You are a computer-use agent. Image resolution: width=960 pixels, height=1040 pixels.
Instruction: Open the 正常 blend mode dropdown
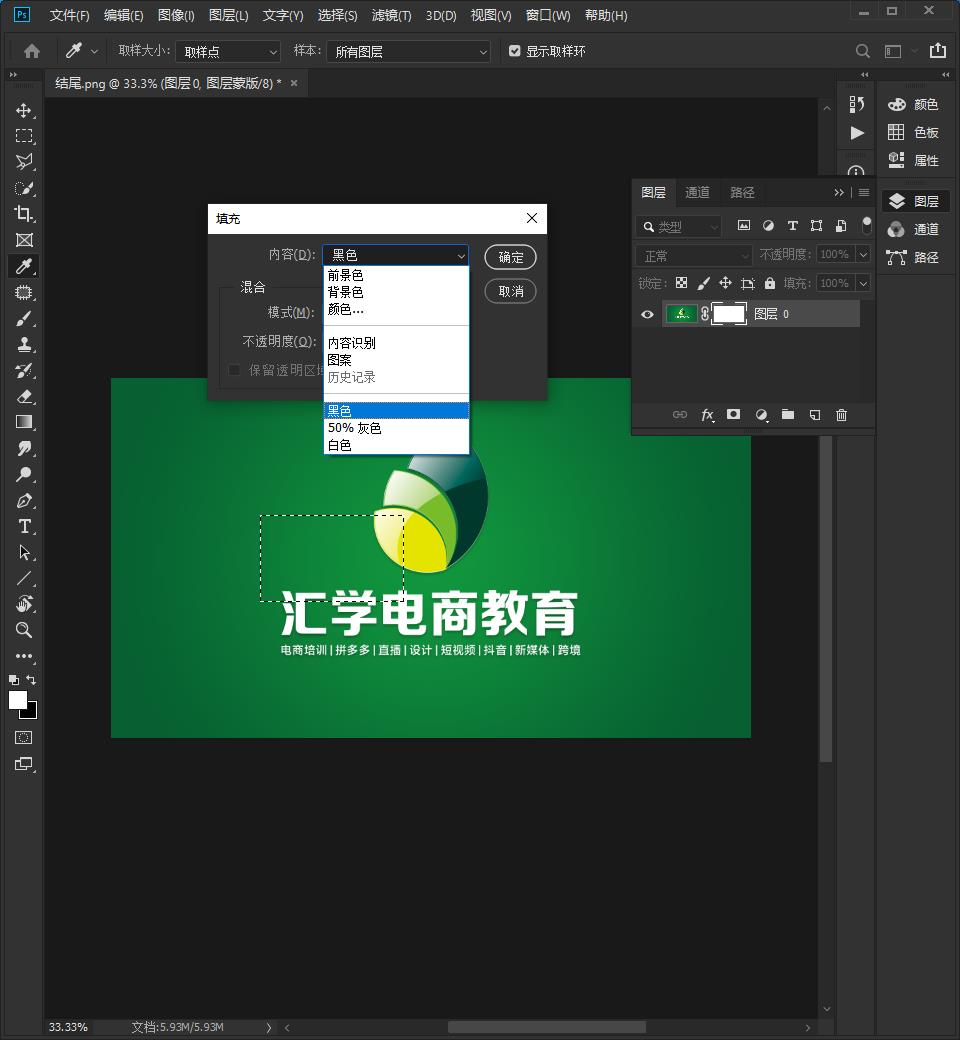click(x=693, y=255)
